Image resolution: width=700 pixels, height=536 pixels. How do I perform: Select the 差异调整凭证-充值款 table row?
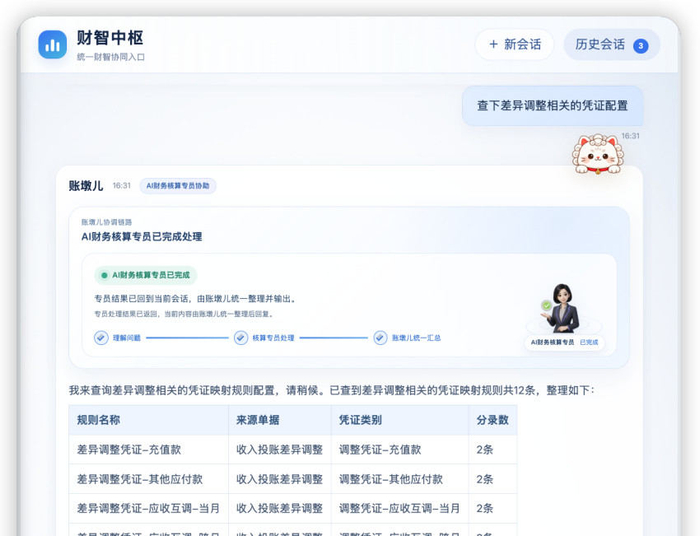(293, 449)
